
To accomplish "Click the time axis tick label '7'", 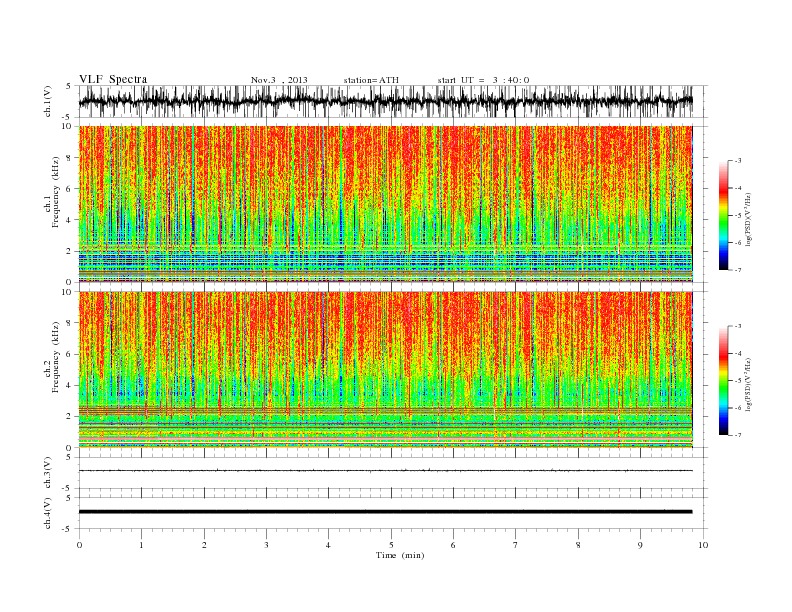I will (x=516, y=545).
